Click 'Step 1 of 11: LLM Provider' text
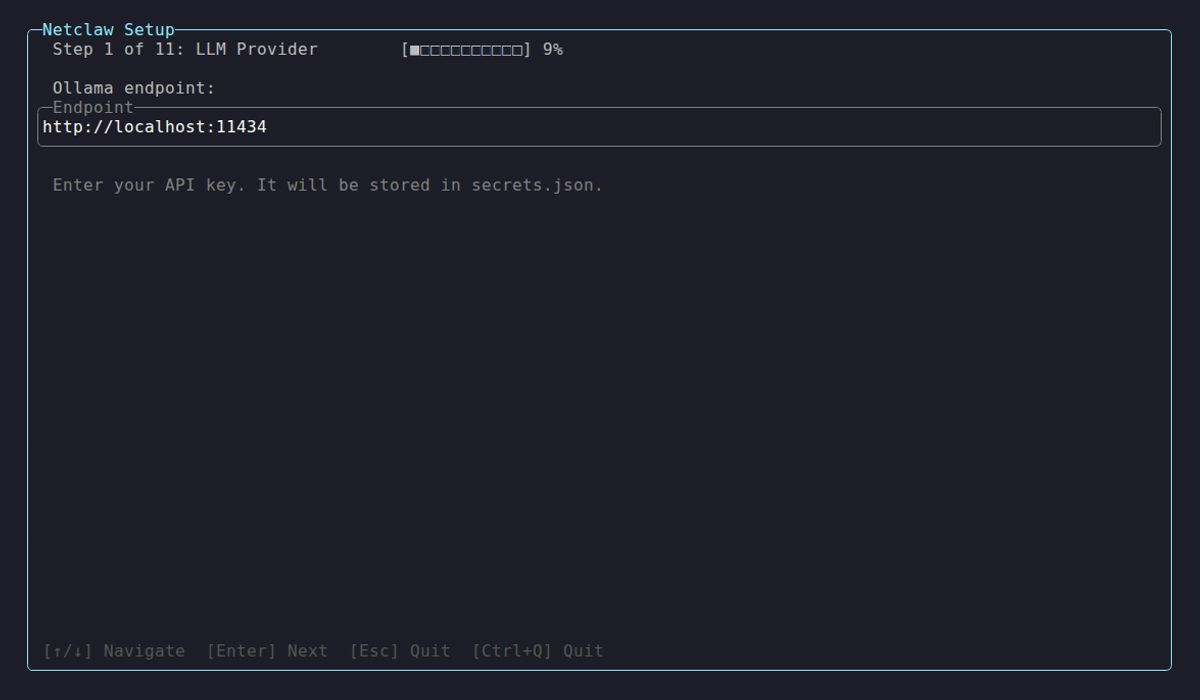Screen dimensions: 1200x700 click(x=185, y=49)
